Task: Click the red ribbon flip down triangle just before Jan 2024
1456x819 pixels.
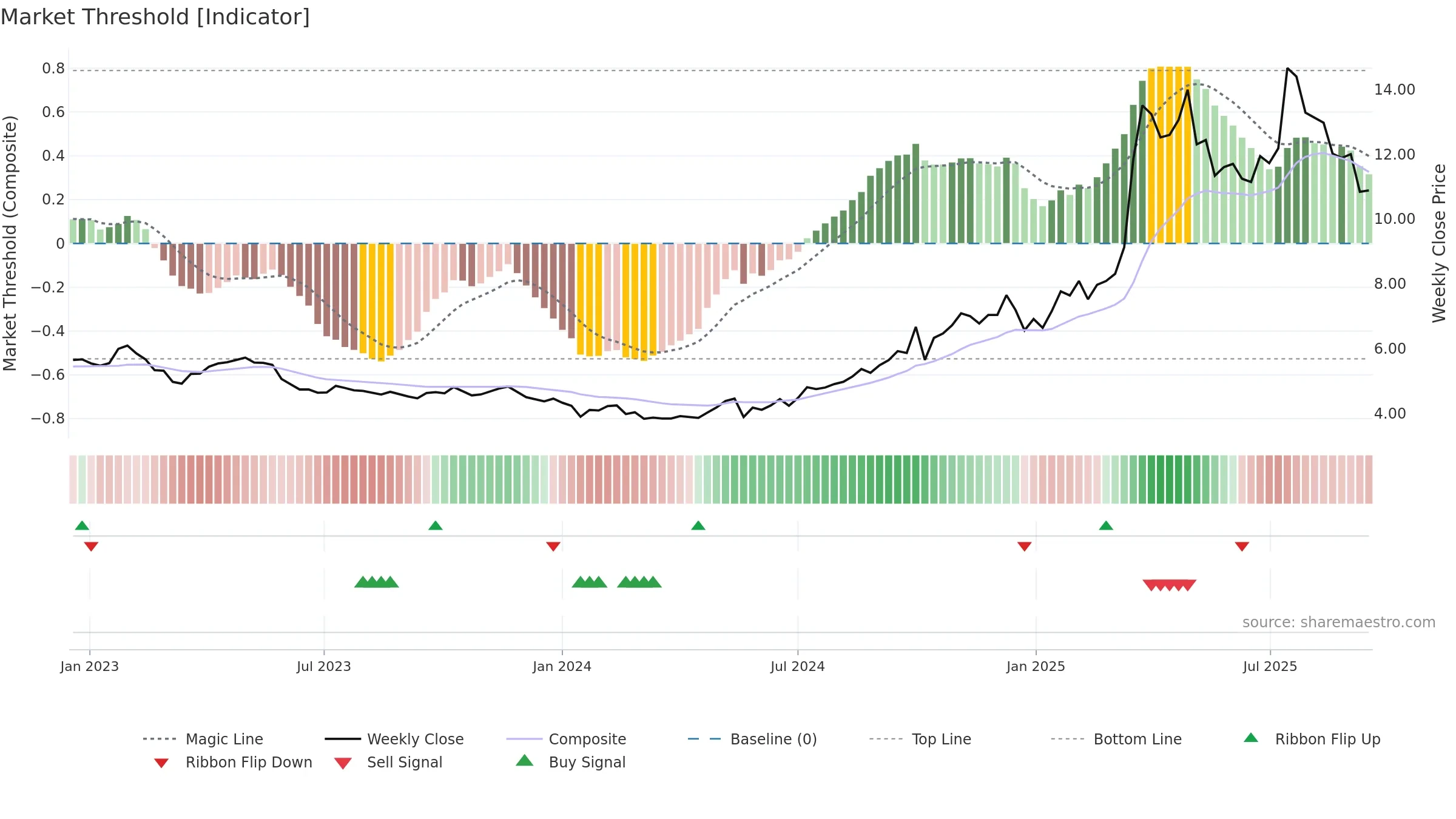Action: coord(553,547)
